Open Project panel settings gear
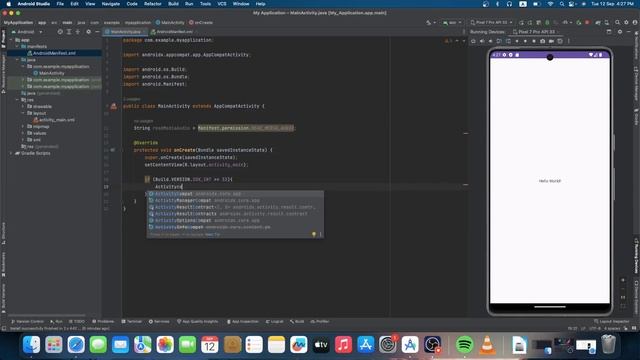640x360 pixels. [x=88, y=31]
